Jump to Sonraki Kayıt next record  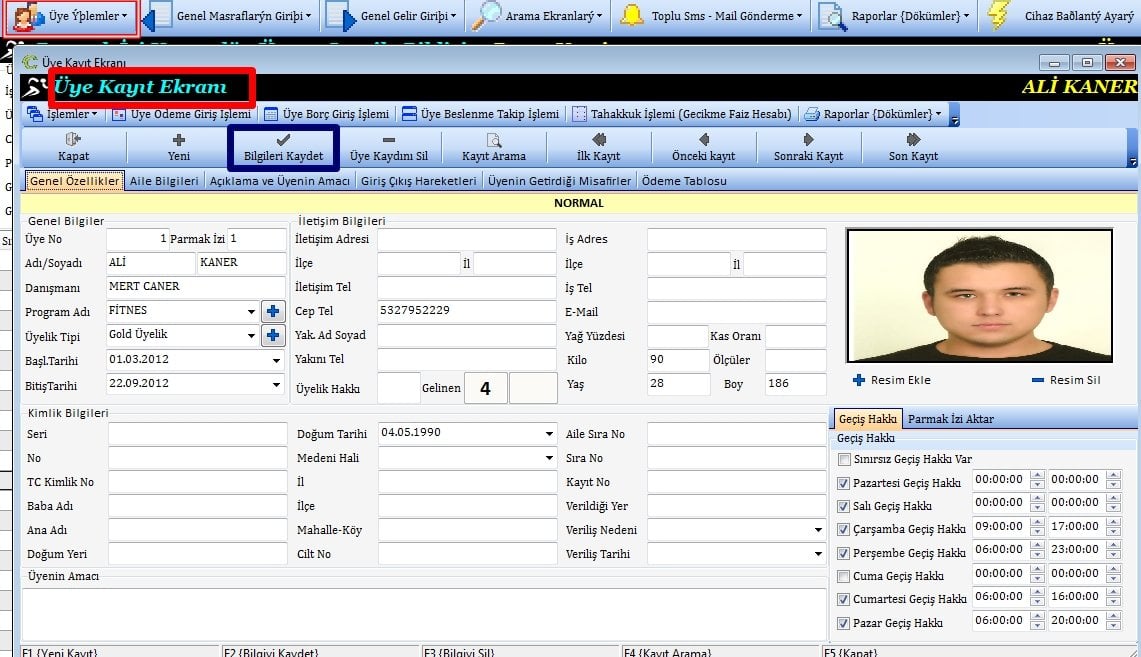click(808, 148)
